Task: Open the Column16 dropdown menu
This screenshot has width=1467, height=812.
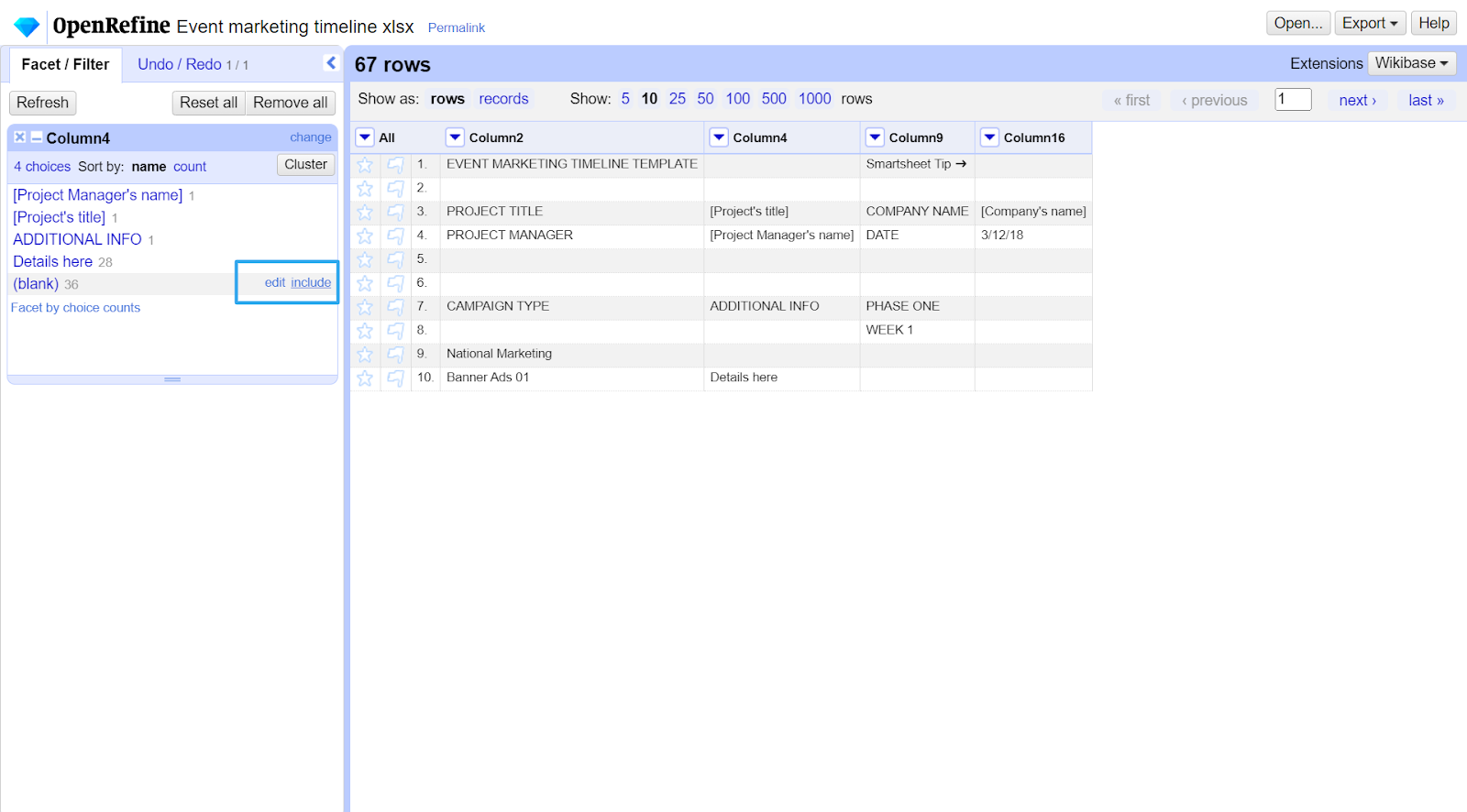Action: pyautogui.click(x=989, y=137)
